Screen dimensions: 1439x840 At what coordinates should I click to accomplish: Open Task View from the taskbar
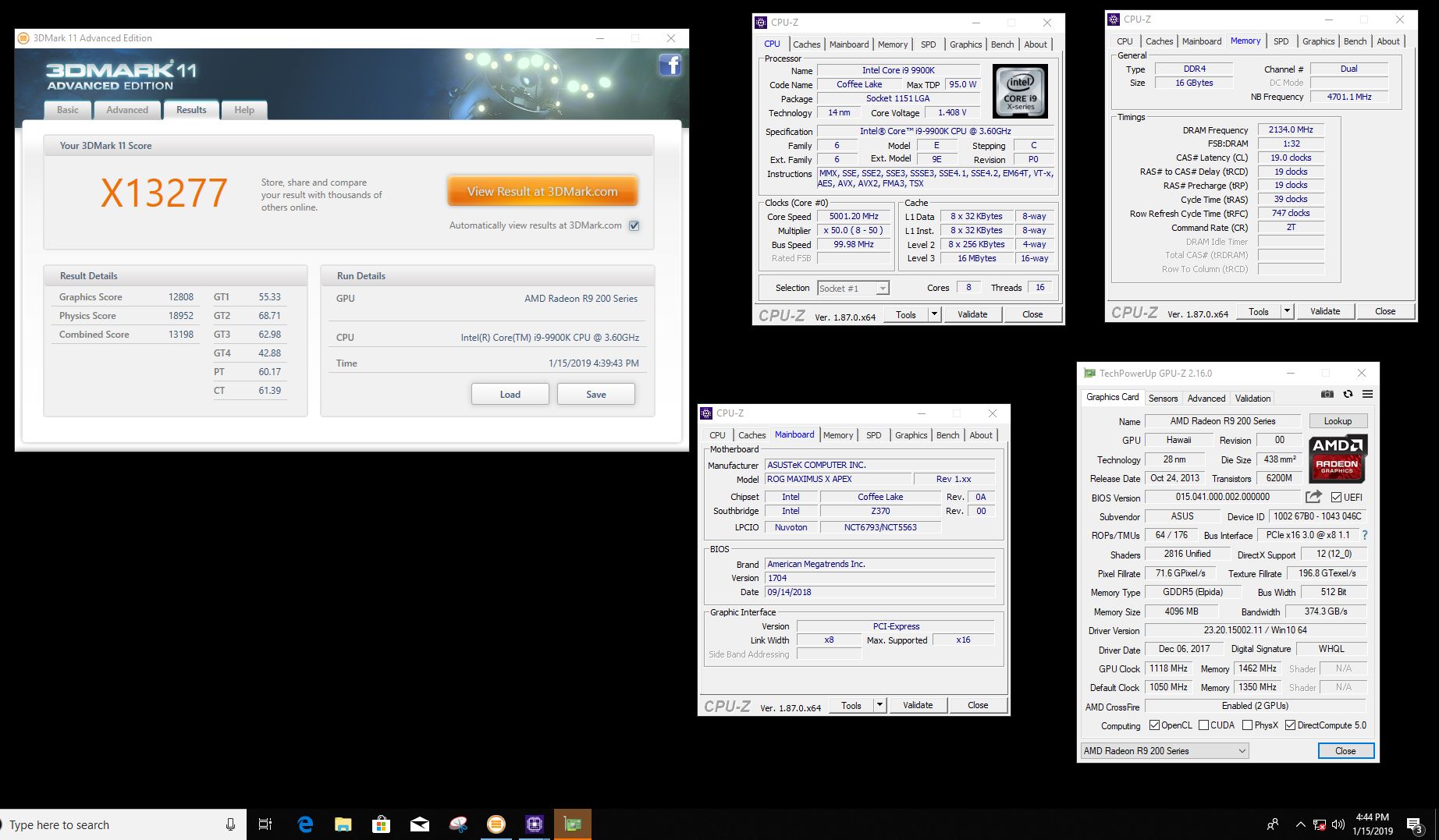[265, 824]
